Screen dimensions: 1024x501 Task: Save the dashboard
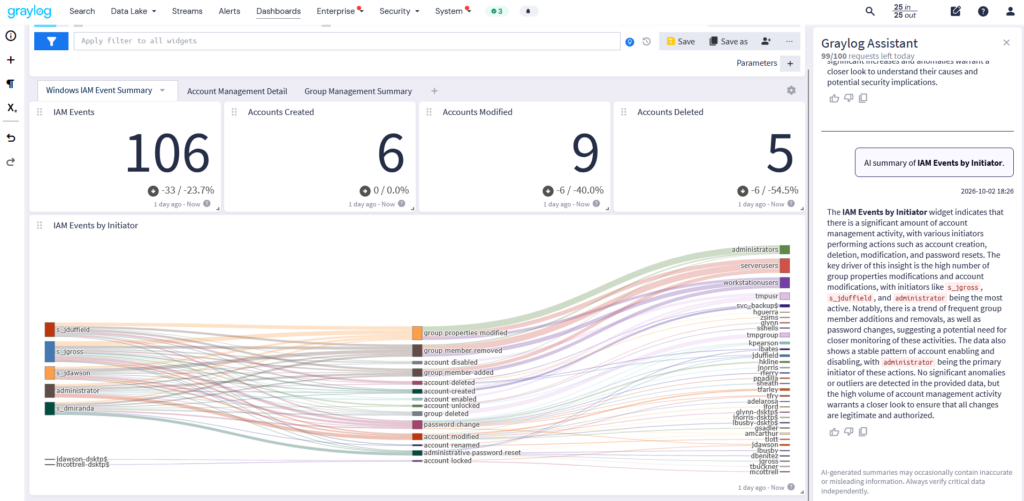pyautogui.click(x=680, y=41)
